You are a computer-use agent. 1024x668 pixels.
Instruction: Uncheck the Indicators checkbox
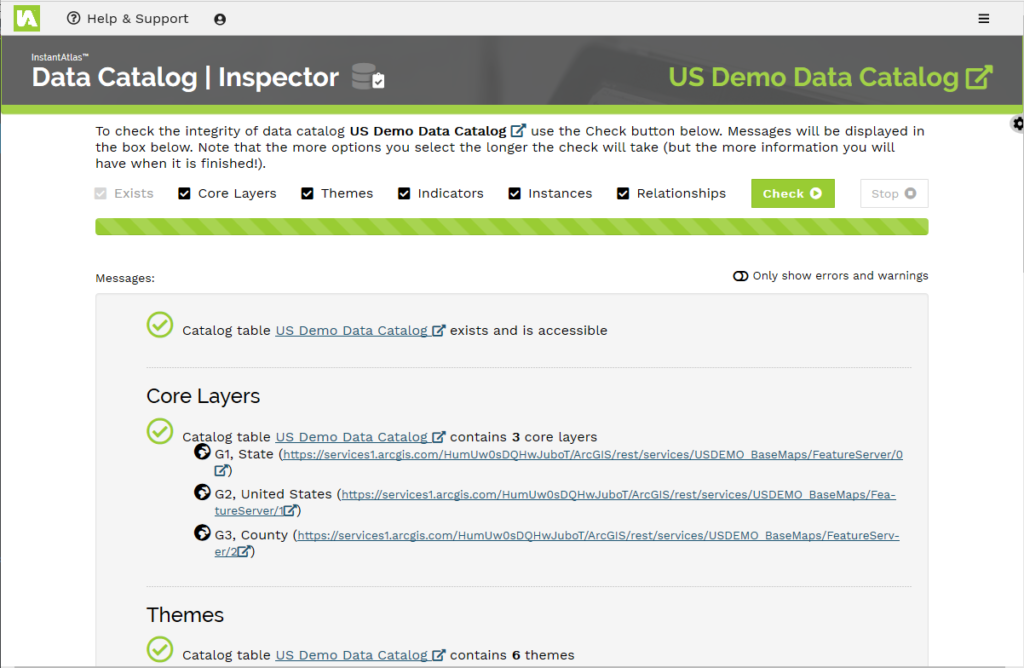[404, 193]
